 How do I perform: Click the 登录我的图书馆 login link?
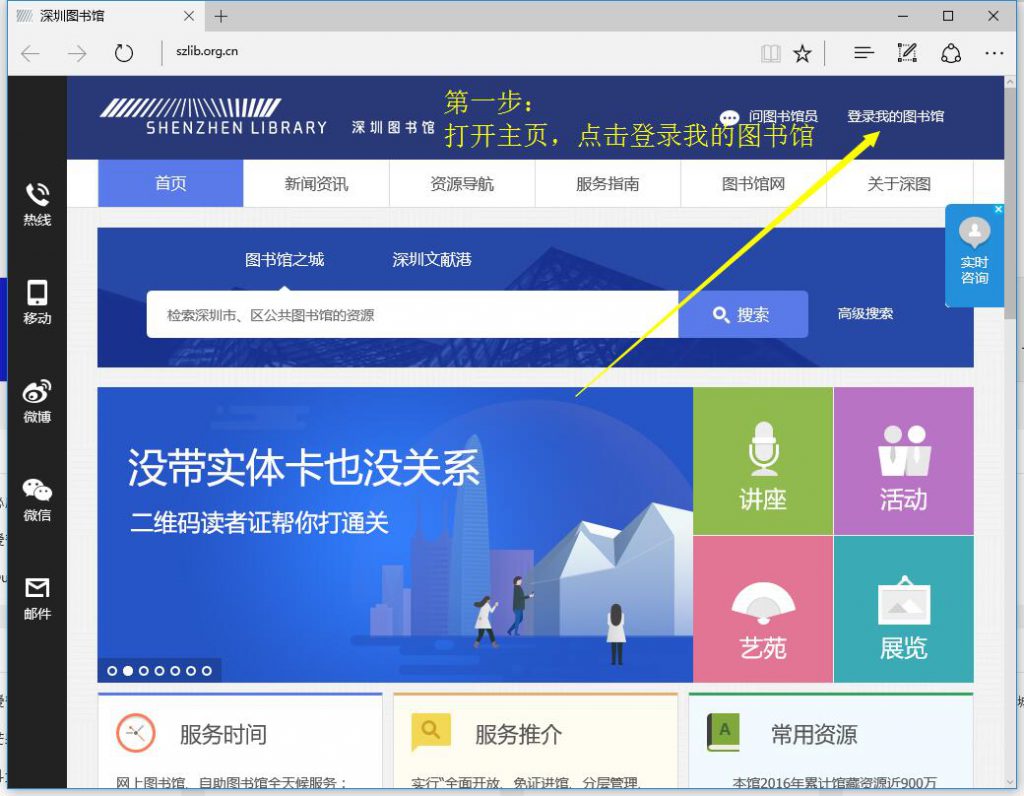pyautogui.click(x=895, y=117)
